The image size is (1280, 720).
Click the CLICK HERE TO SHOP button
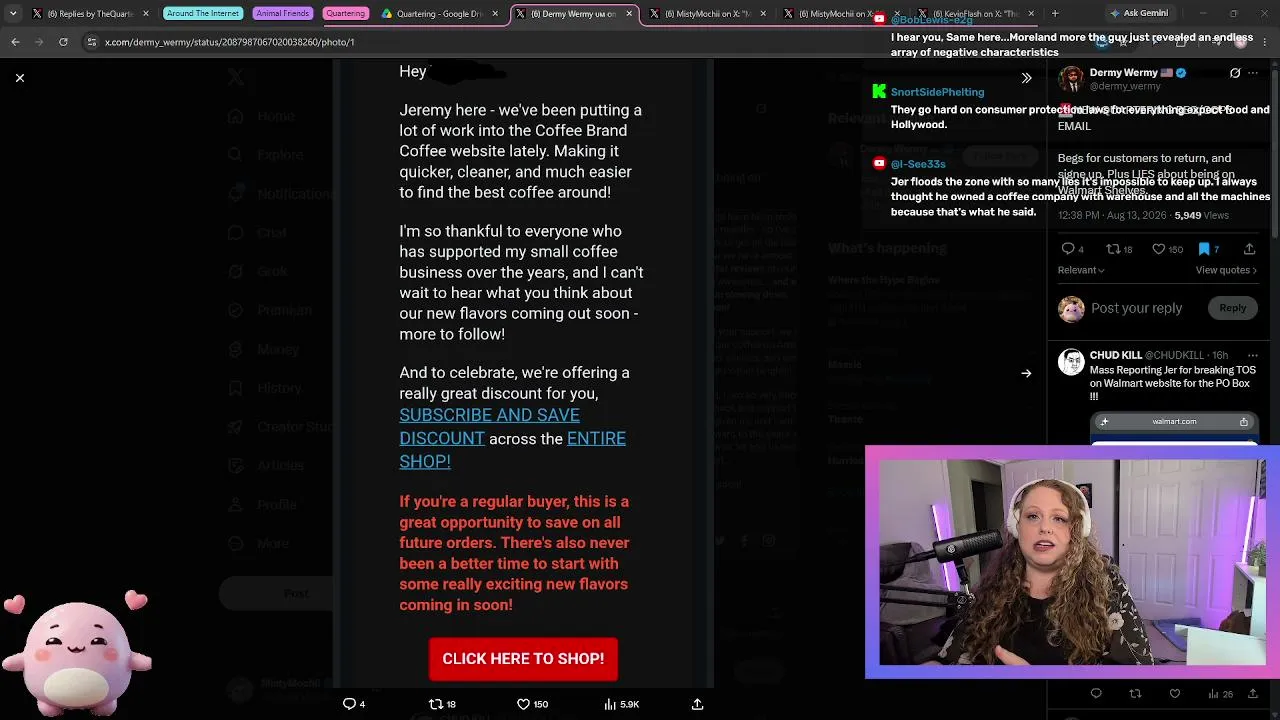click(x=523, y=659)
